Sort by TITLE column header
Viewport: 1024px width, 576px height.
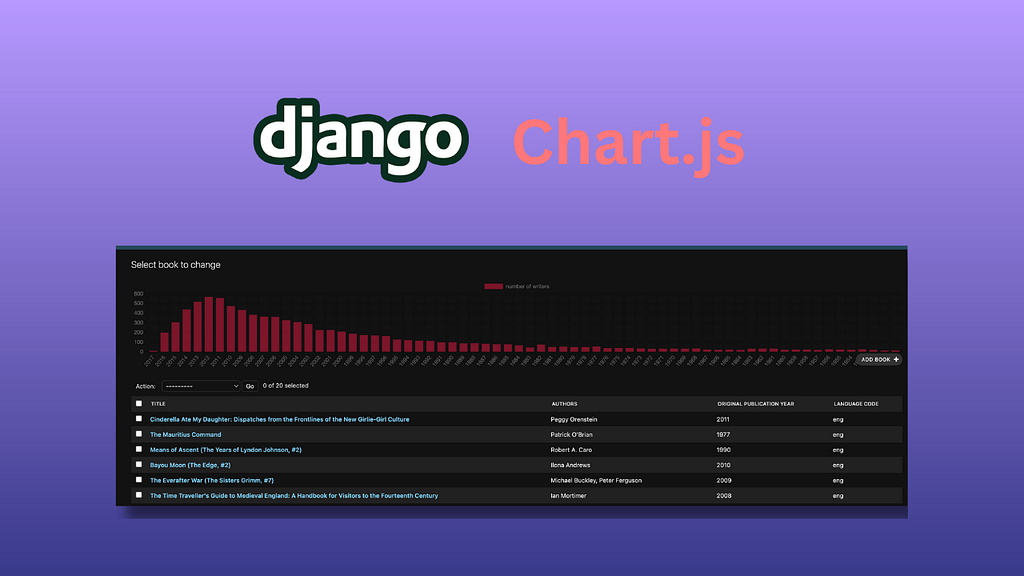click(158, 404)
